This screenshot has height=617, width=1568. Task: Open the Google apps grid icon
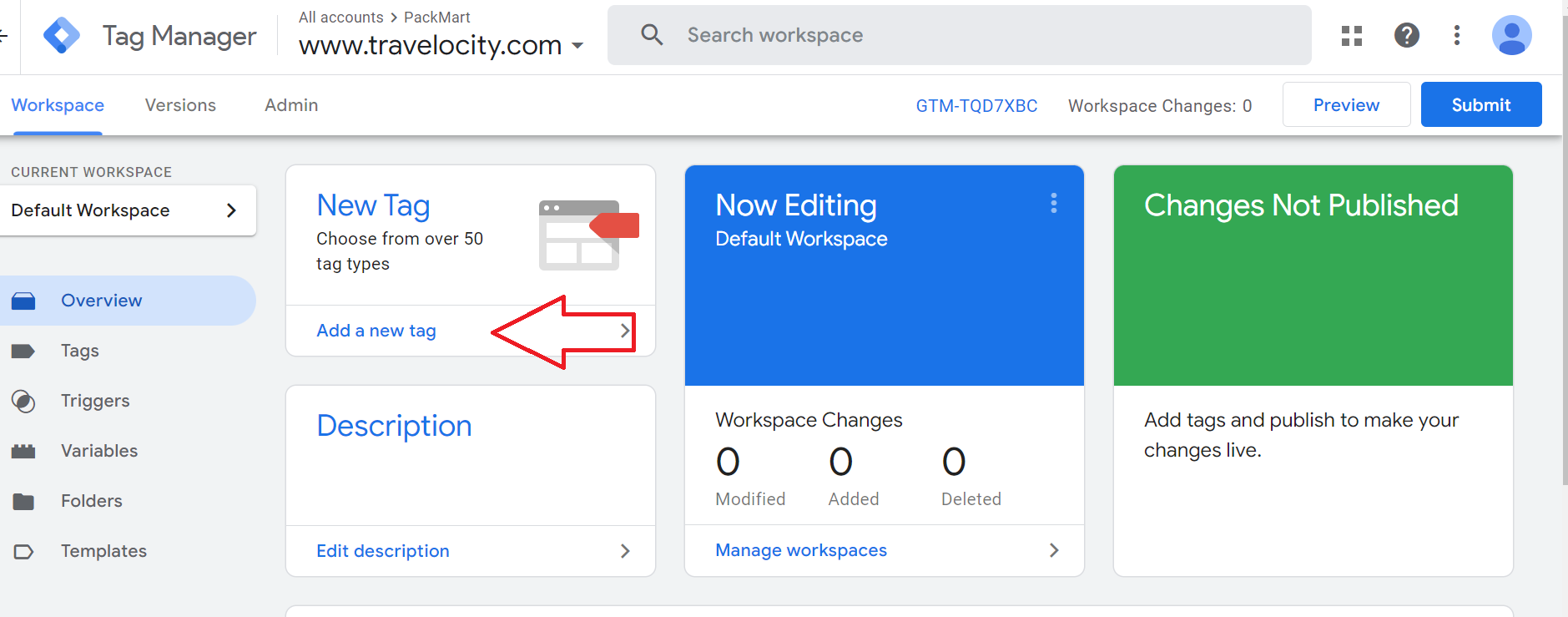pos(1352,35)
